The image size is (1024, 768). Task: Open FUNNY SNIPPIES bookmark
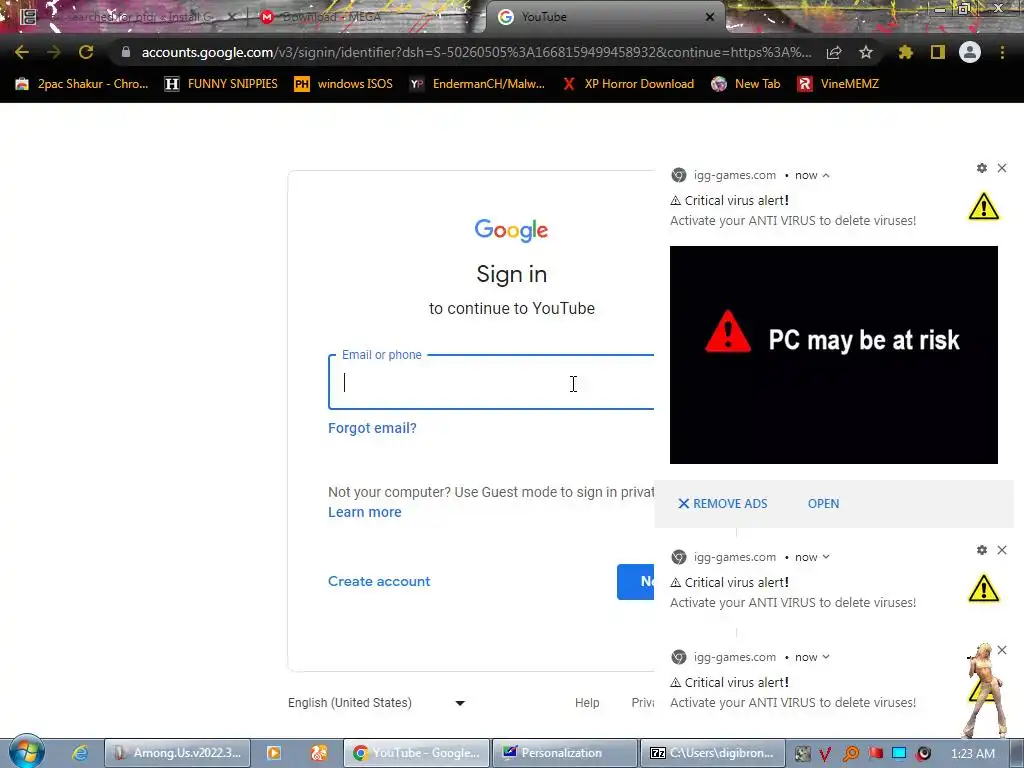(x=221, y=84)
